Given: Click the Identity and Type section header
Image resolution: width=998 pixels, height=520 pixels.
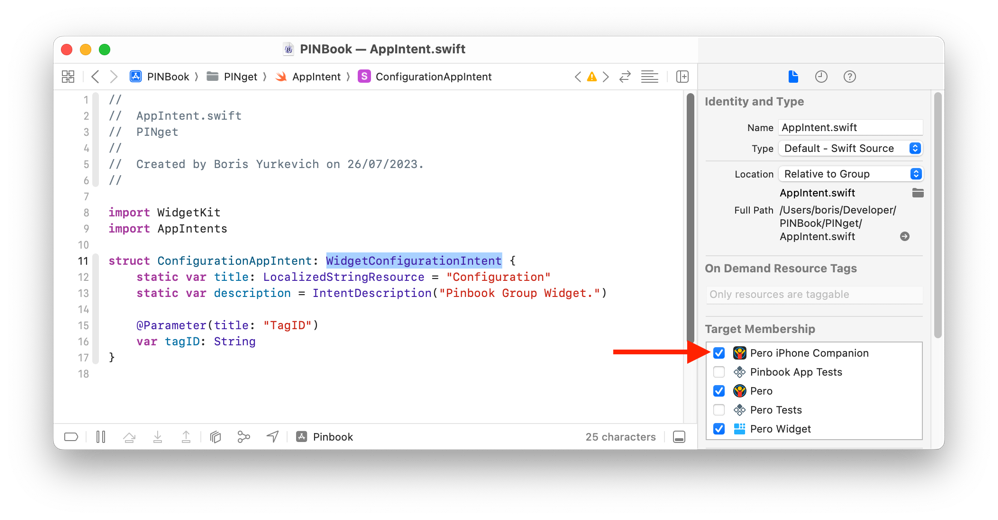Looking at the screenshot, I should tap(754, 101).
